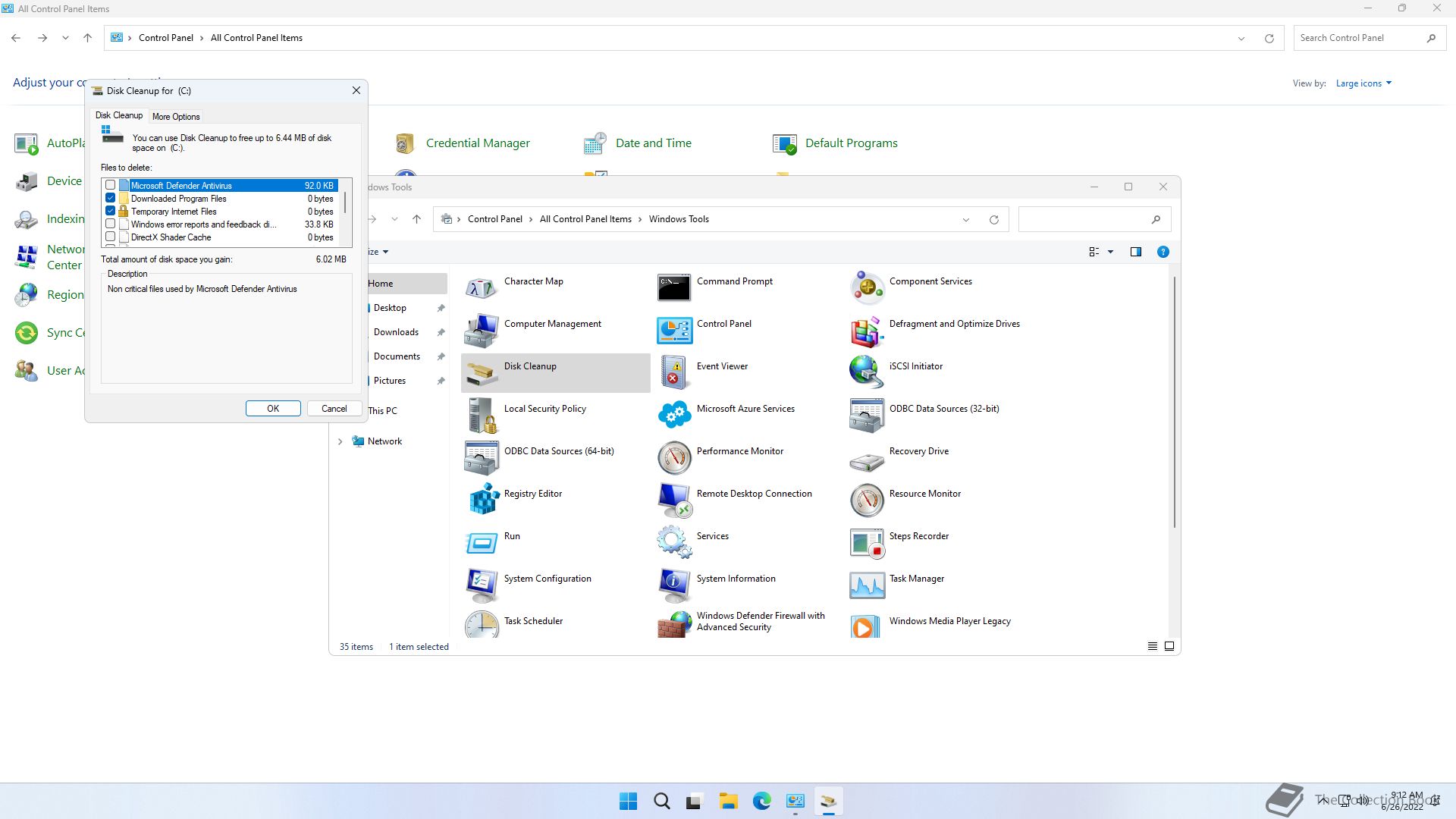Open System Configuration icon
This screenshot has width=1456, height=819.
click(x=482, y=585)
